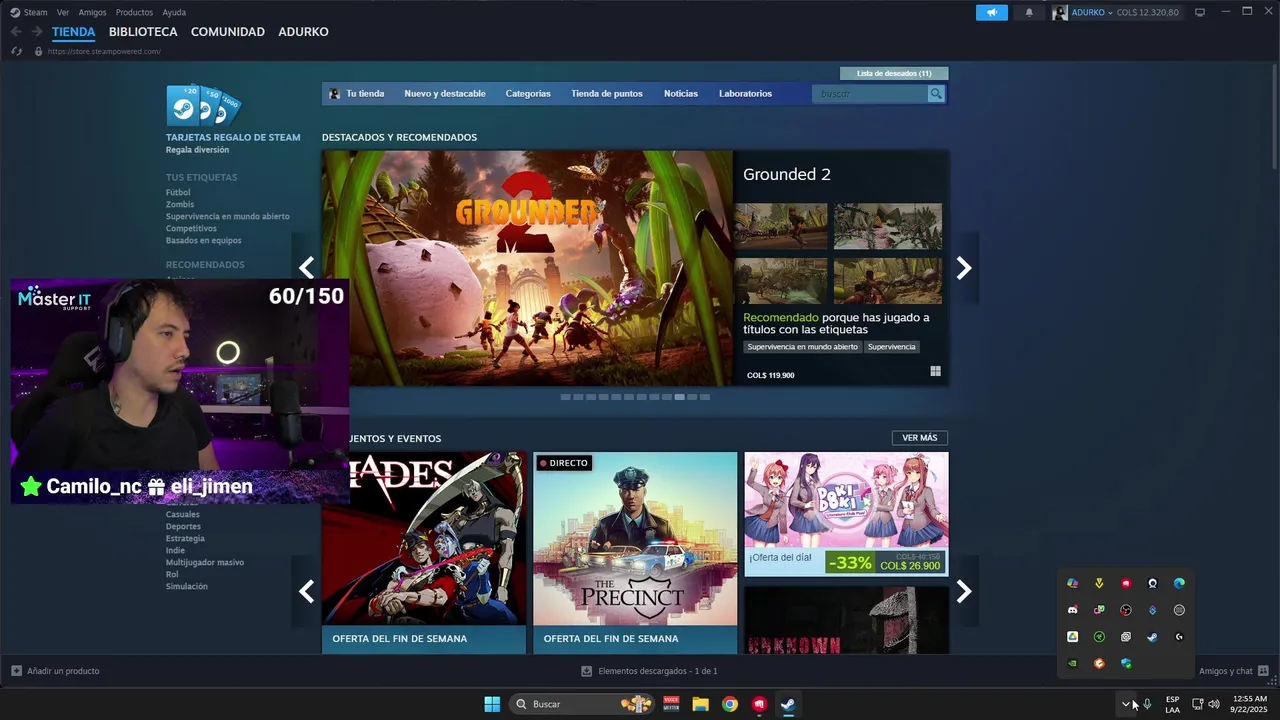Image resolution: width=1280 pixels, height=720 pixels.
Task: Reload the store page
Action: tap(17, 51)
